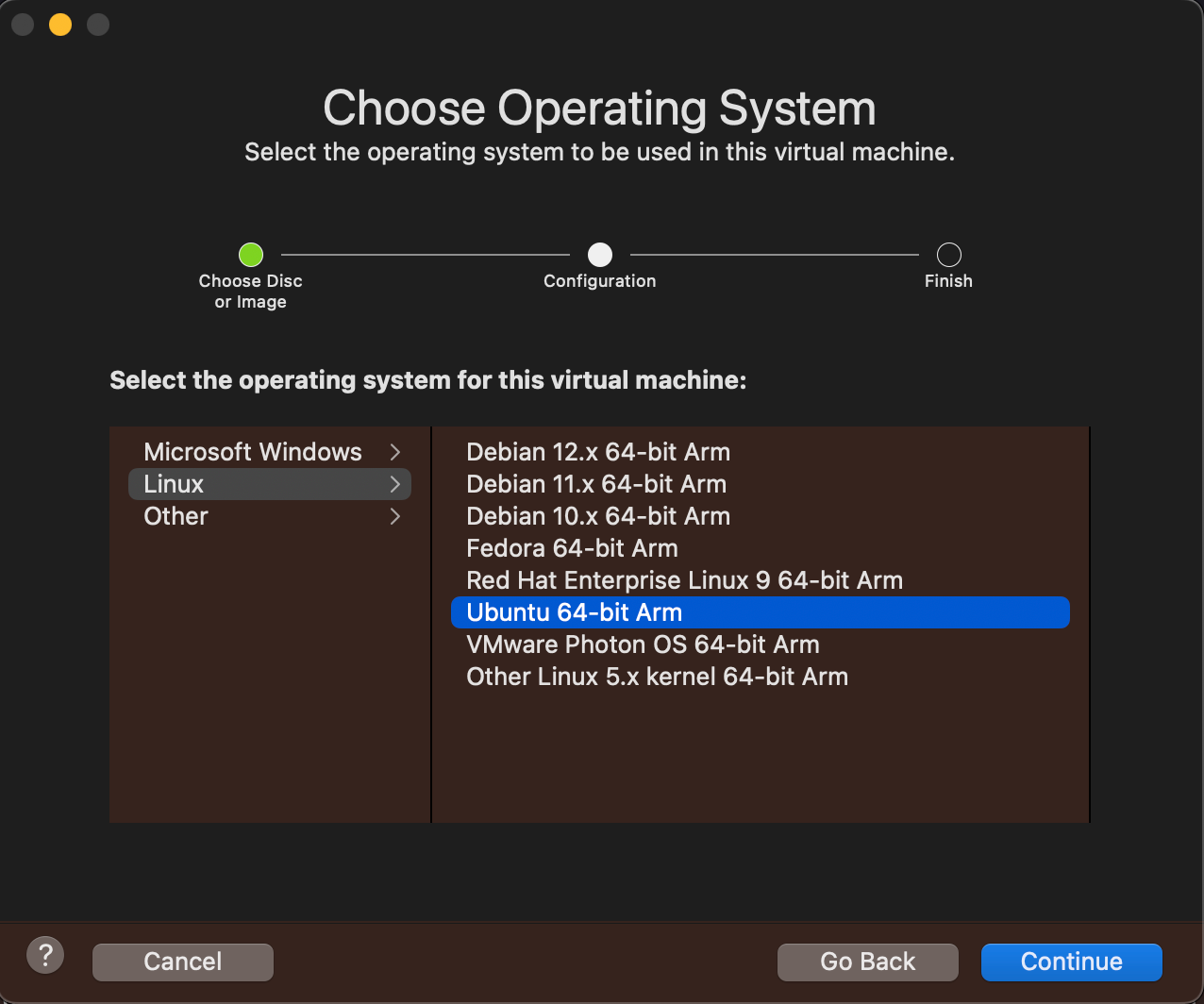Image resolution: width=1204 pixels, height=1004 pixels.
Task: Pick VMware Photon OS 64-bit Arm
Action: pyautogui.click(x=761, y=644)
